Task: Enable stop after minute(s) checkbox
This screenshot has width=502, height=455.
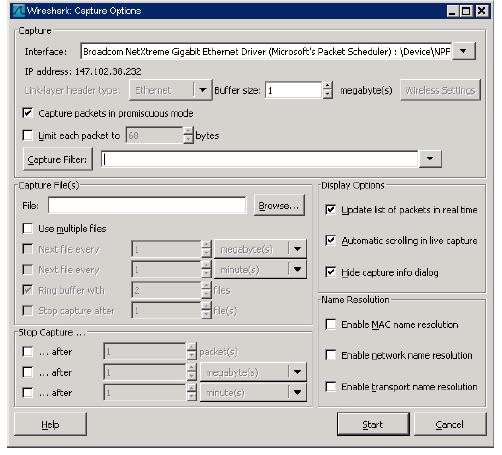Action: (28, 393)
